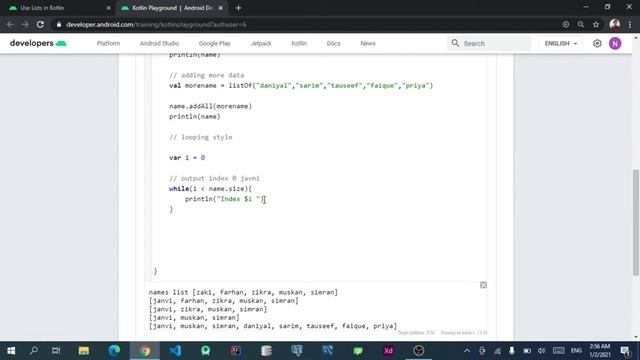Open the Jetpack nav item
The image size is (640, 360).
point(261,43)
